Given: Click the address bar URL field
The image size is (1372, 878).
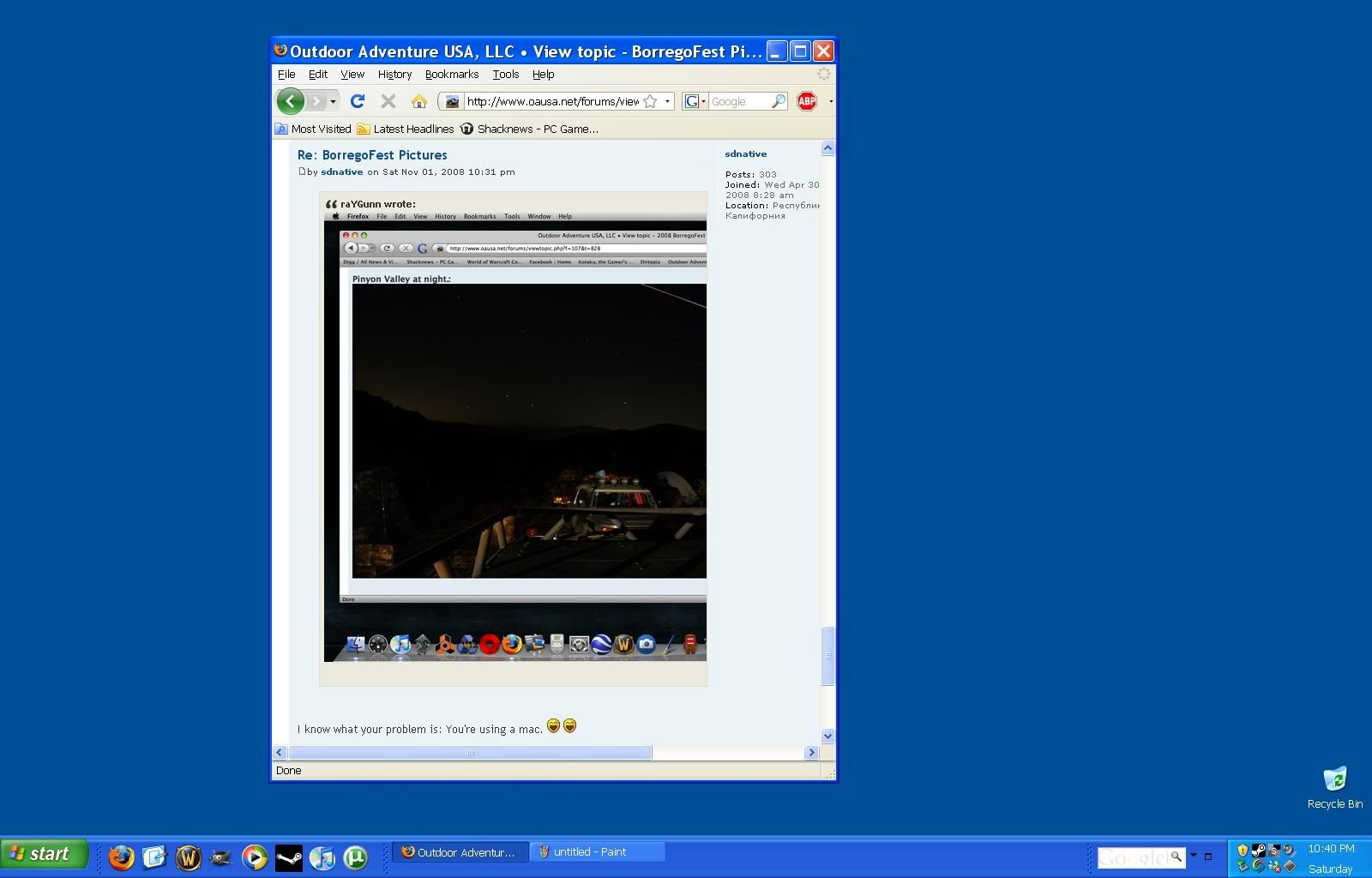Looking at the screenshot, I should coord(551,101).
